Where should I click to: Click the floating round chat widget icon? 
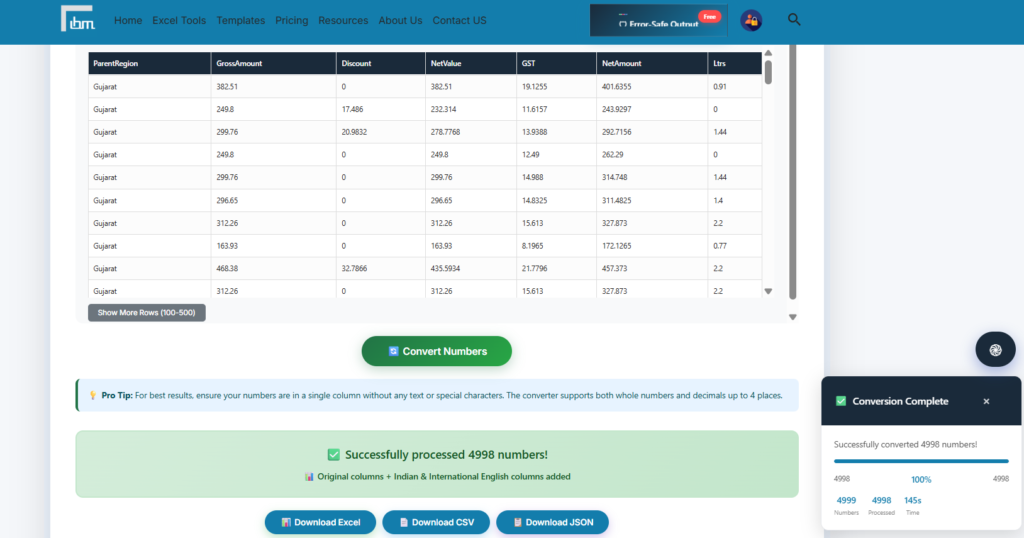tap(995, 349)
